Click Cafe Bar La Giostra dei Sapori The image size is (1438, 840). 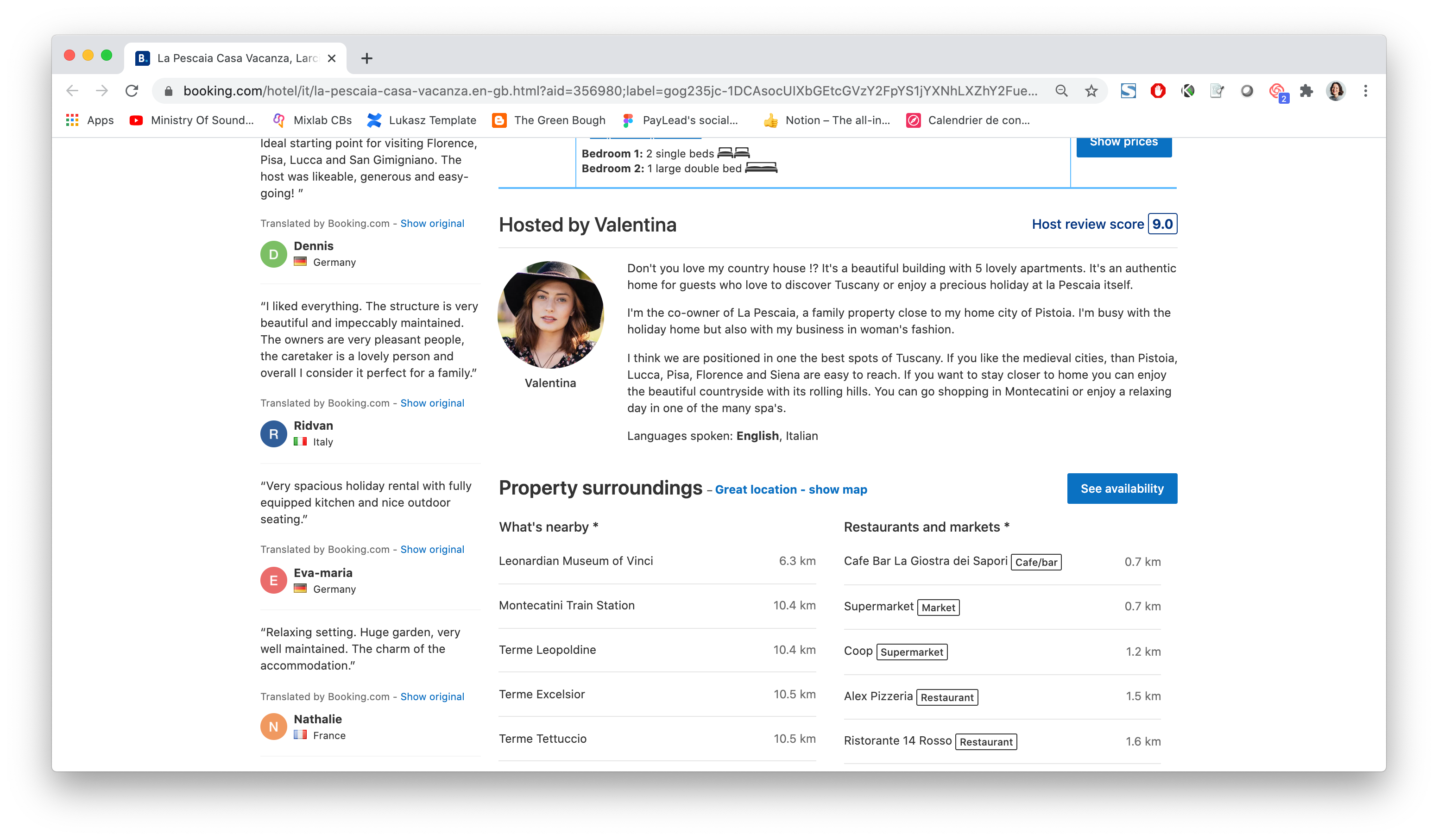(926, 561)
